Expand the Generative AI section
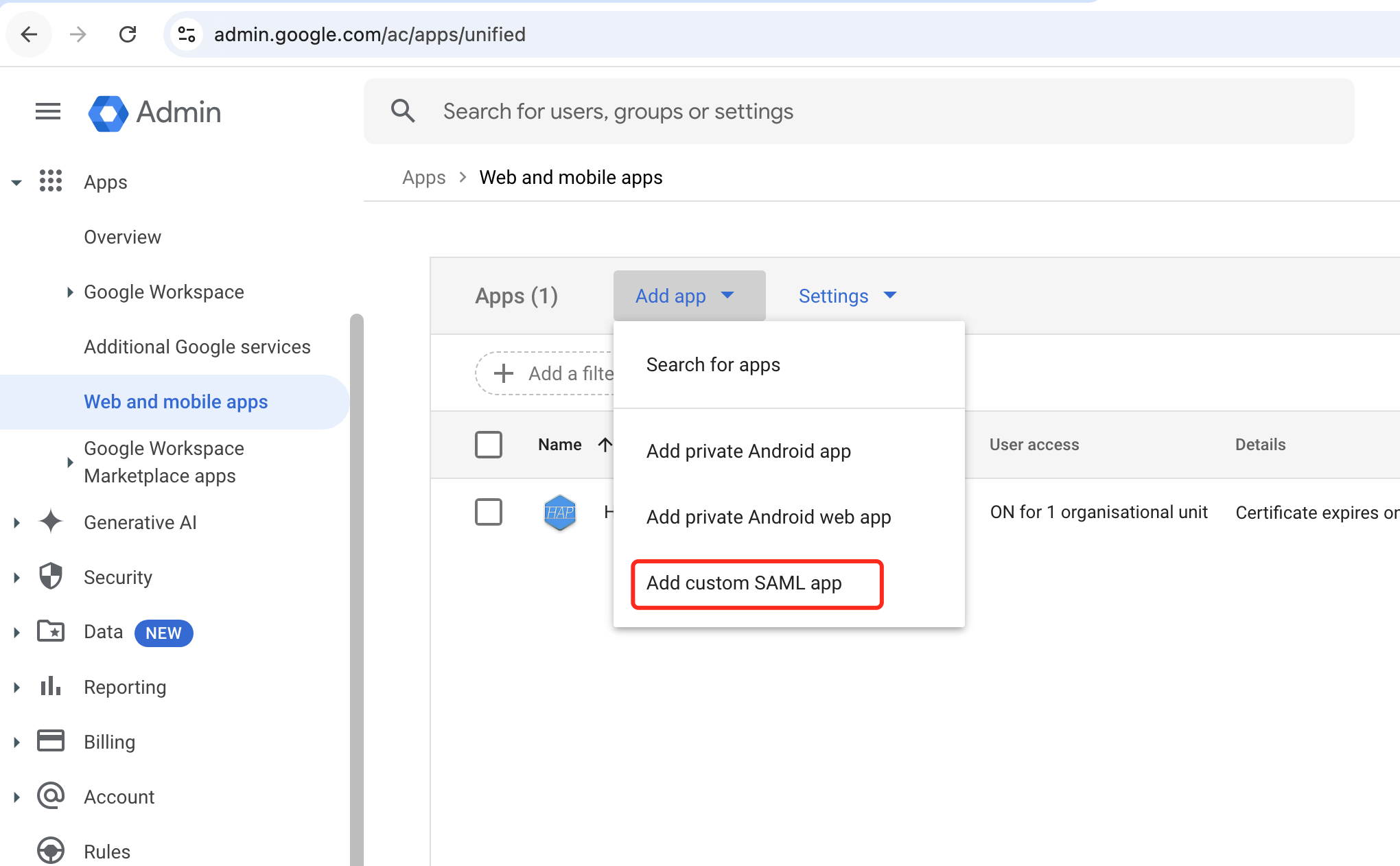The height and width of the screenshot is (866, 1400). click(x=16, y=523)
